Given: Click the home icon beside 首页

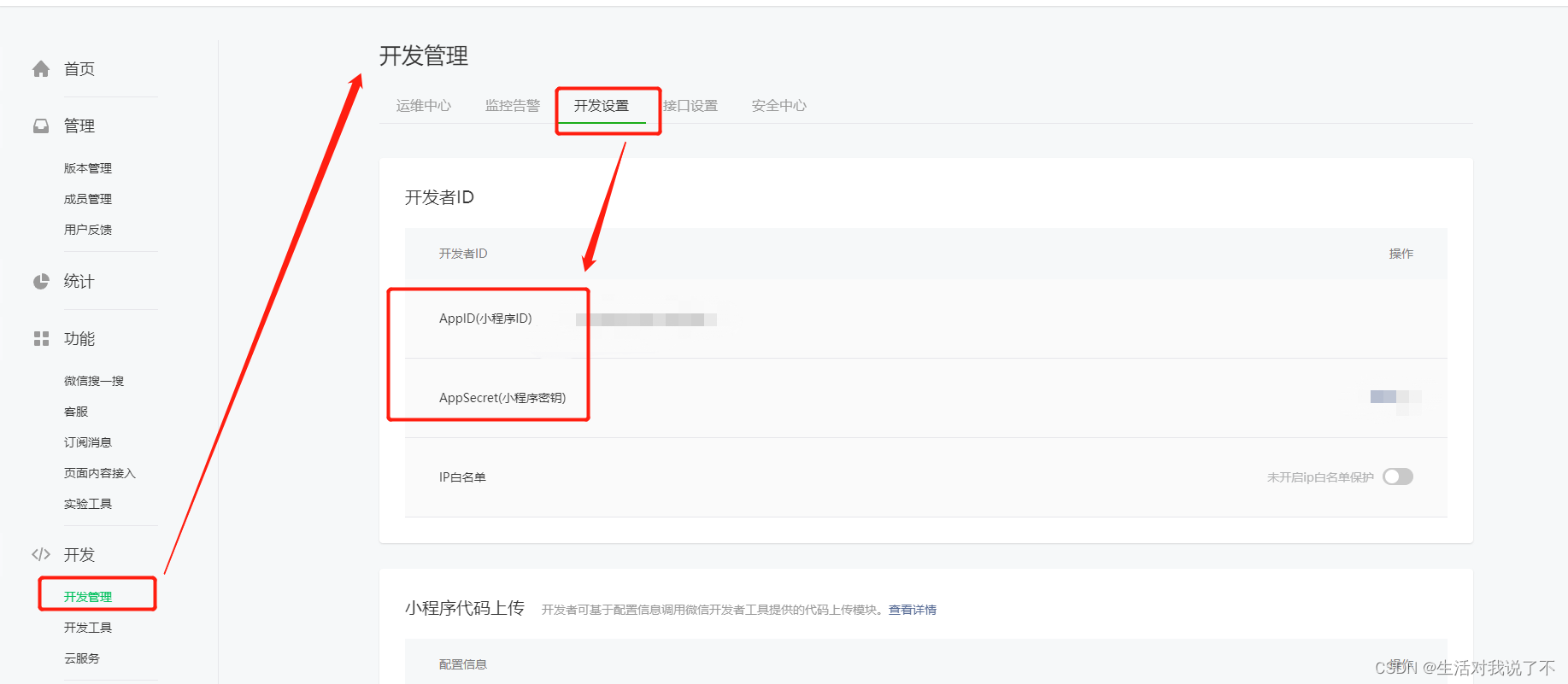Looking at the screenshot, I should 41,69.
